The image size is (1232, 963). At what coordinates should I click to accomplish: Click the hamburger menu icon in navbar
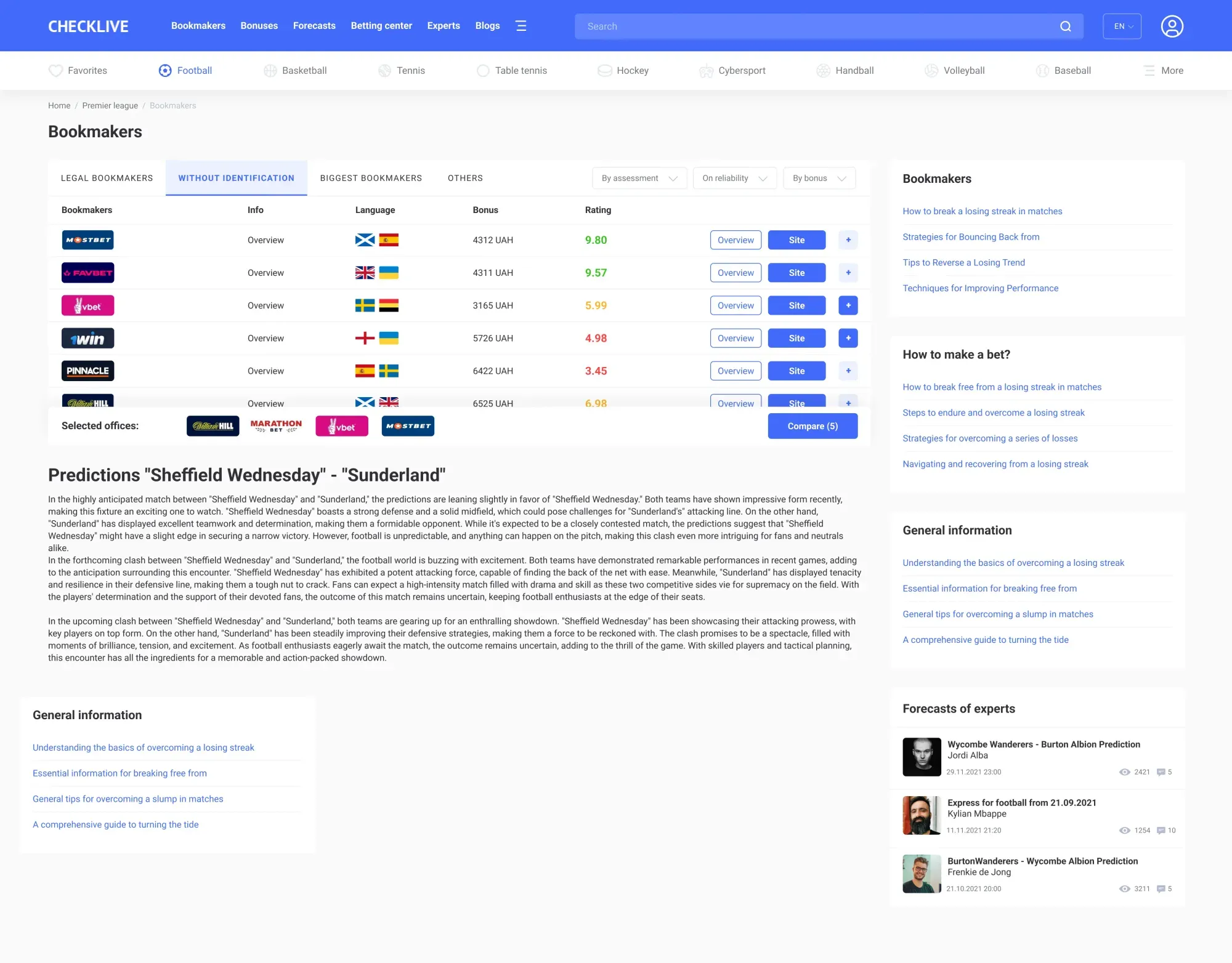[521, 26]
